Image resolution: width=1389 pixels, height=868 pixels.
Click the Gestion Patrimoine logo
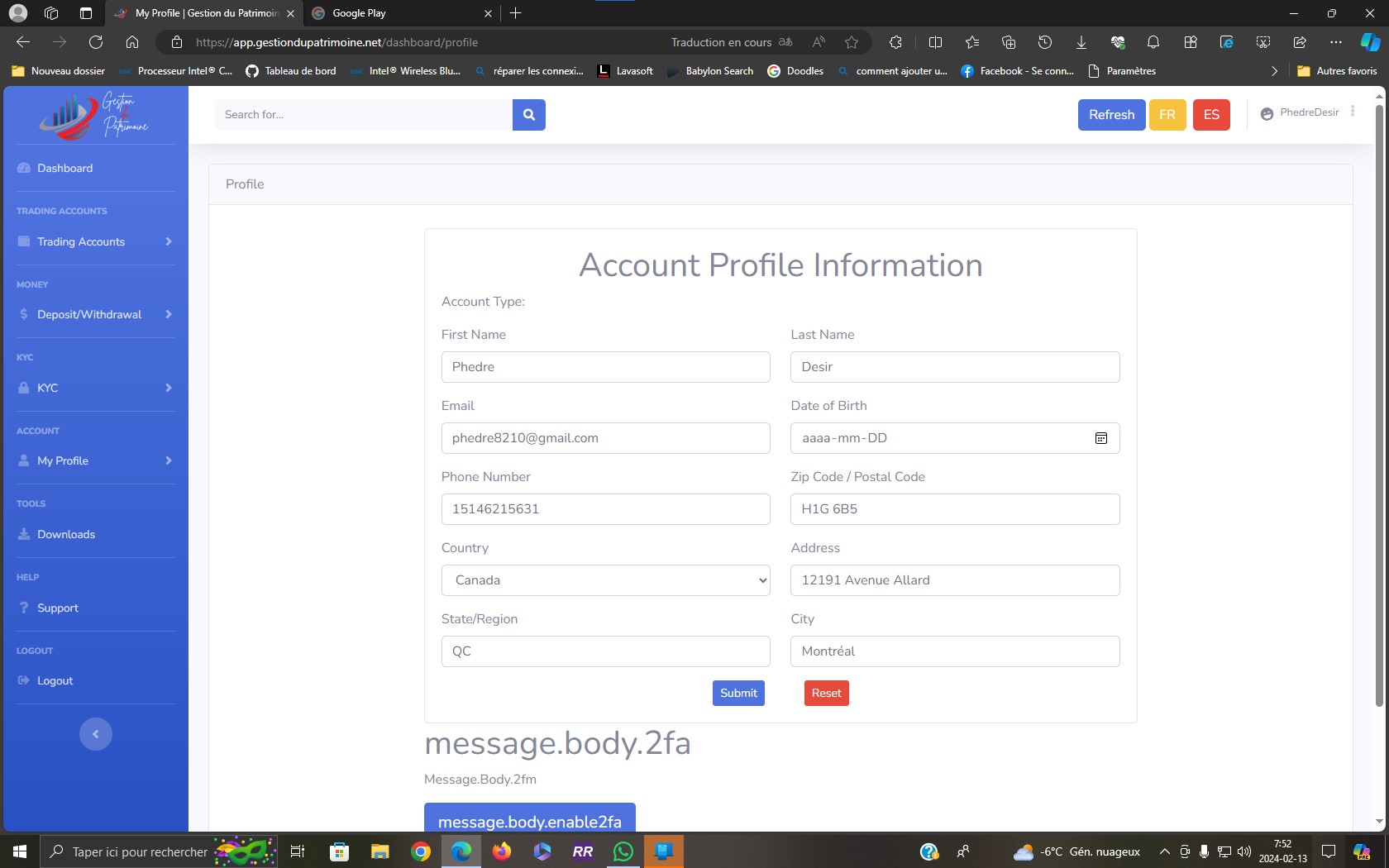click(x=95, y=115)
